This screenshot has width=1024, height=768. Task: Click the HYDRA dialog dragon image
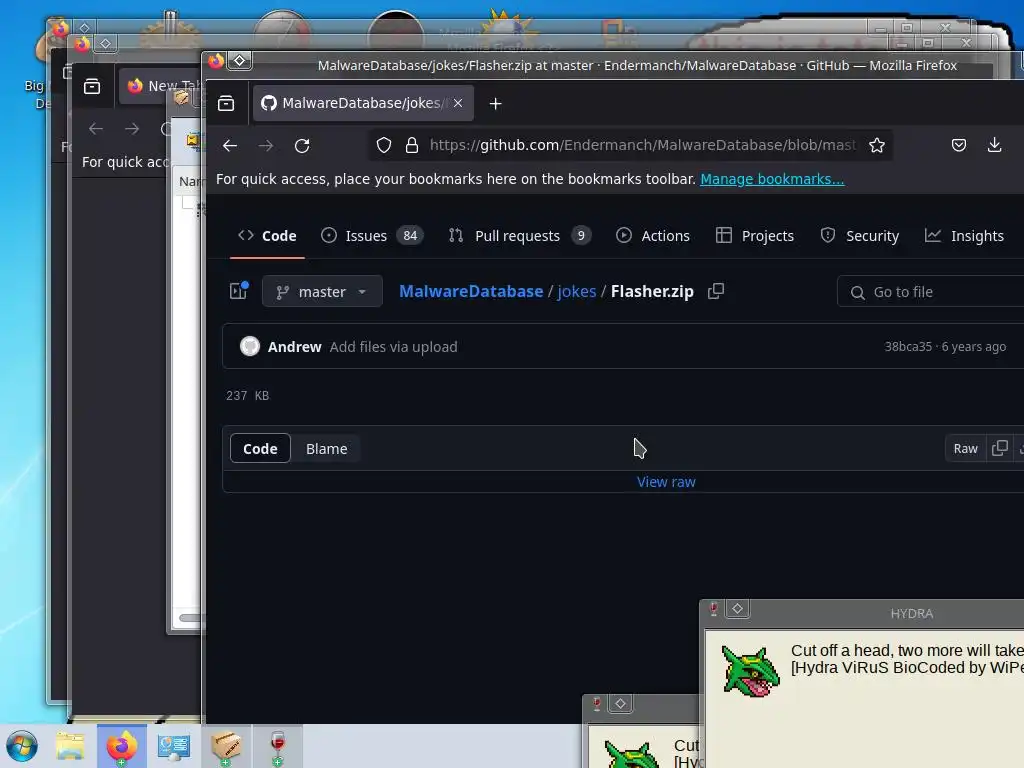(750, 670)
